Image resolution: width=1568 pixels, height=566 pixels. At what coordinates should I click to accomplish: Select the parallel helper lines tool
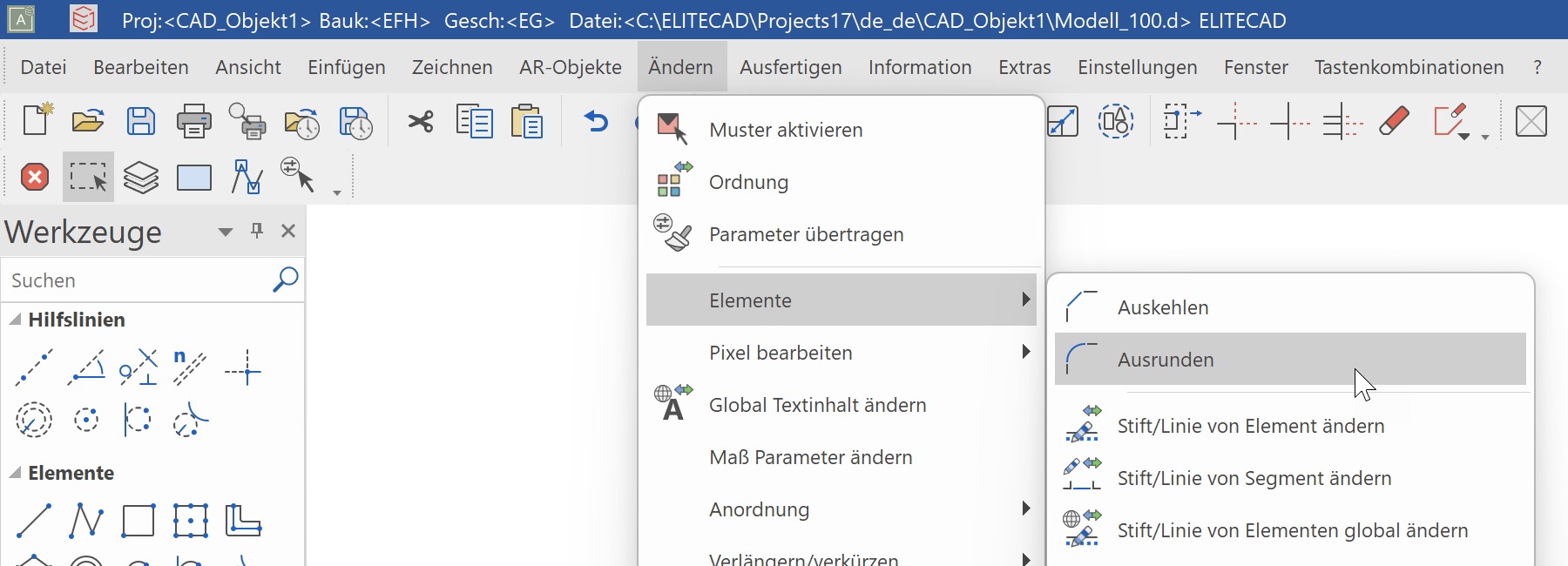pos(190,367)
